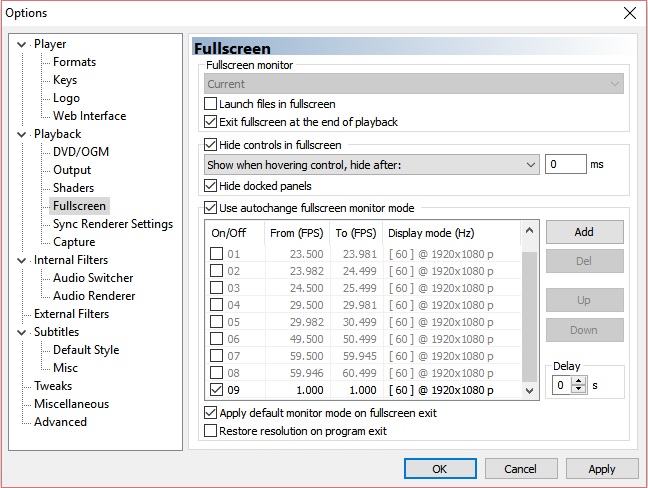
Task: Uncheck Hide docked panels option
Action: [x=210, y=186]
